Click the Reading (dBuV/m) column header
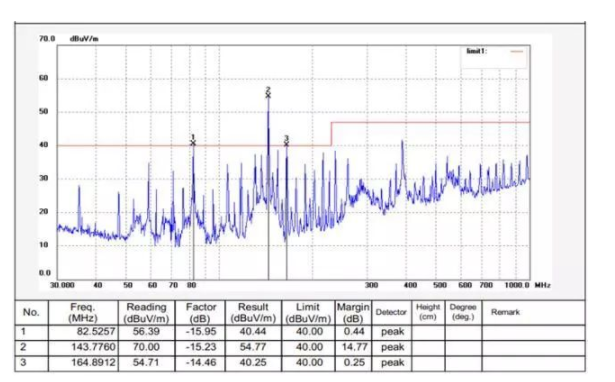Image resolution: width=615 pixels, height=382 pixels. pyautogui.click(x=146, y=313)
